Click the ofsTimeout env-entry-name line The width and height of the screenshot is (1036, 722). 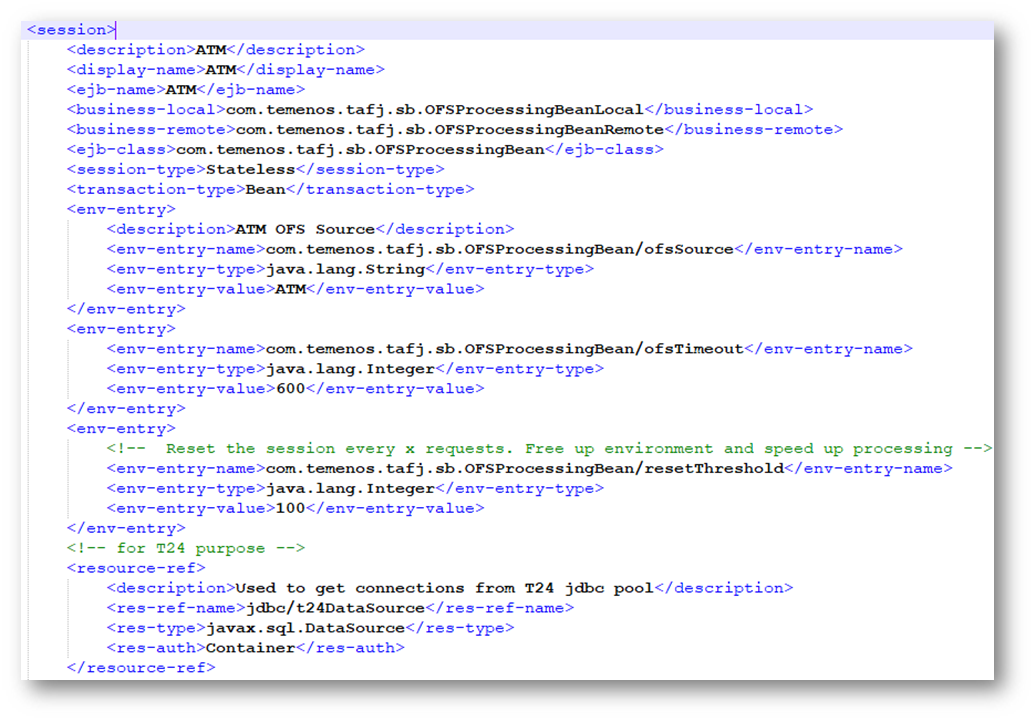coord(509,349)
